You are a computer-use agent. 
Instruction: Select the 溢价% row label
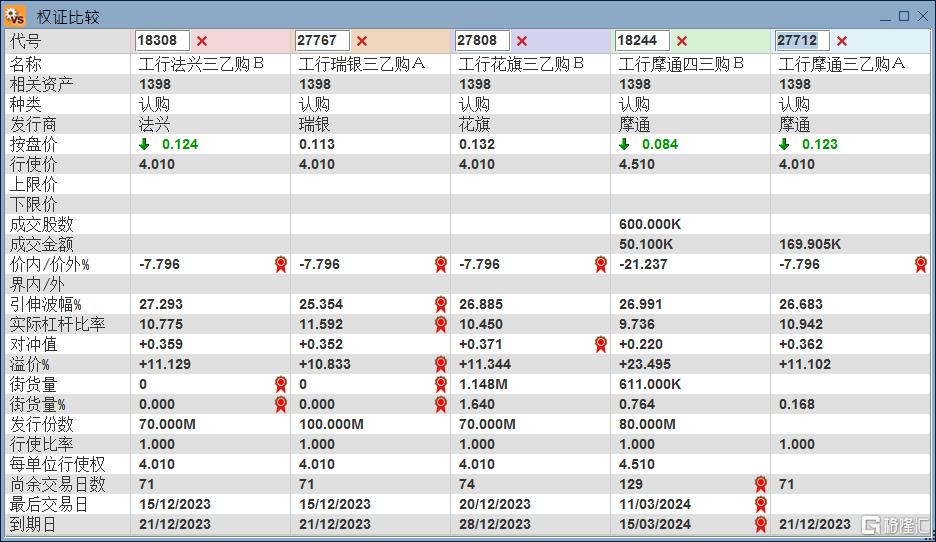[30, 364]
